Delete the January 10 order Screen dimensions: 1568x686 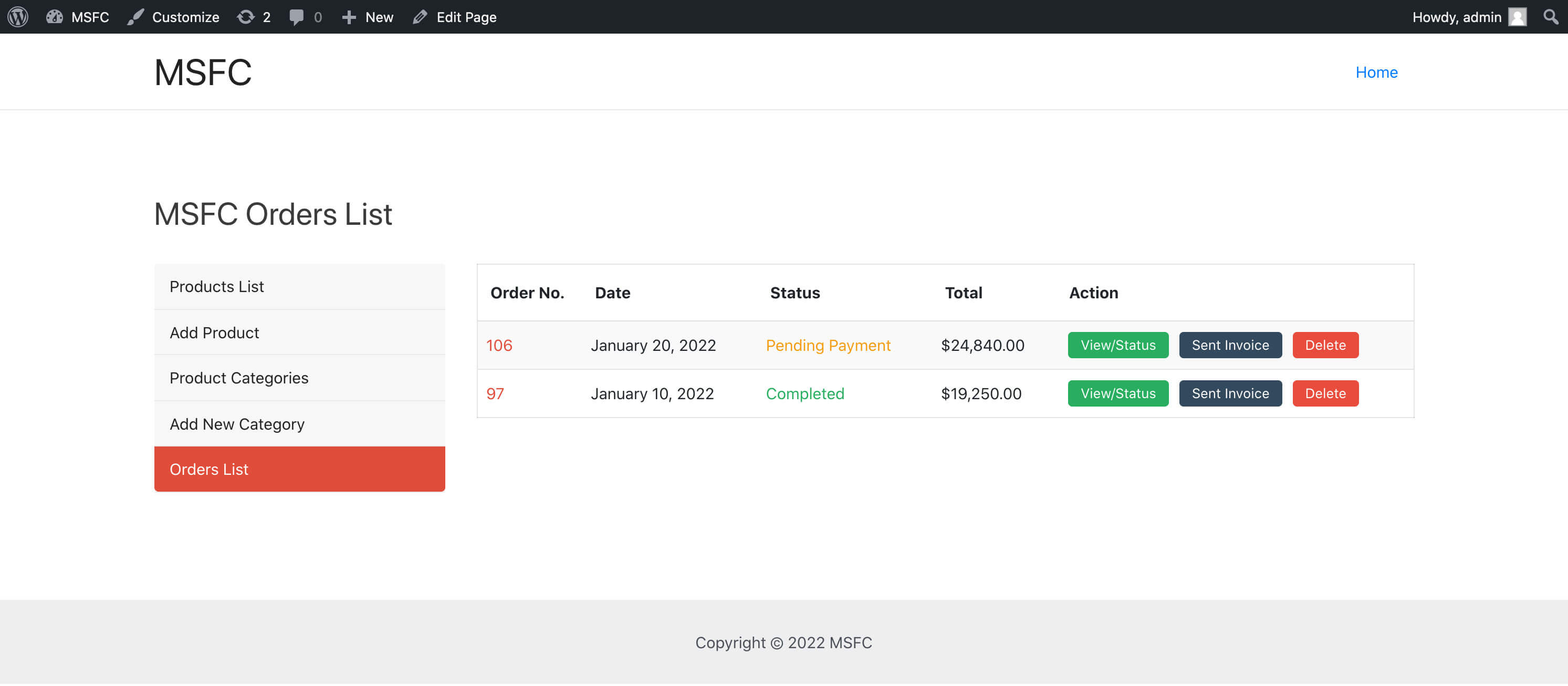[x=1324, y=394]
